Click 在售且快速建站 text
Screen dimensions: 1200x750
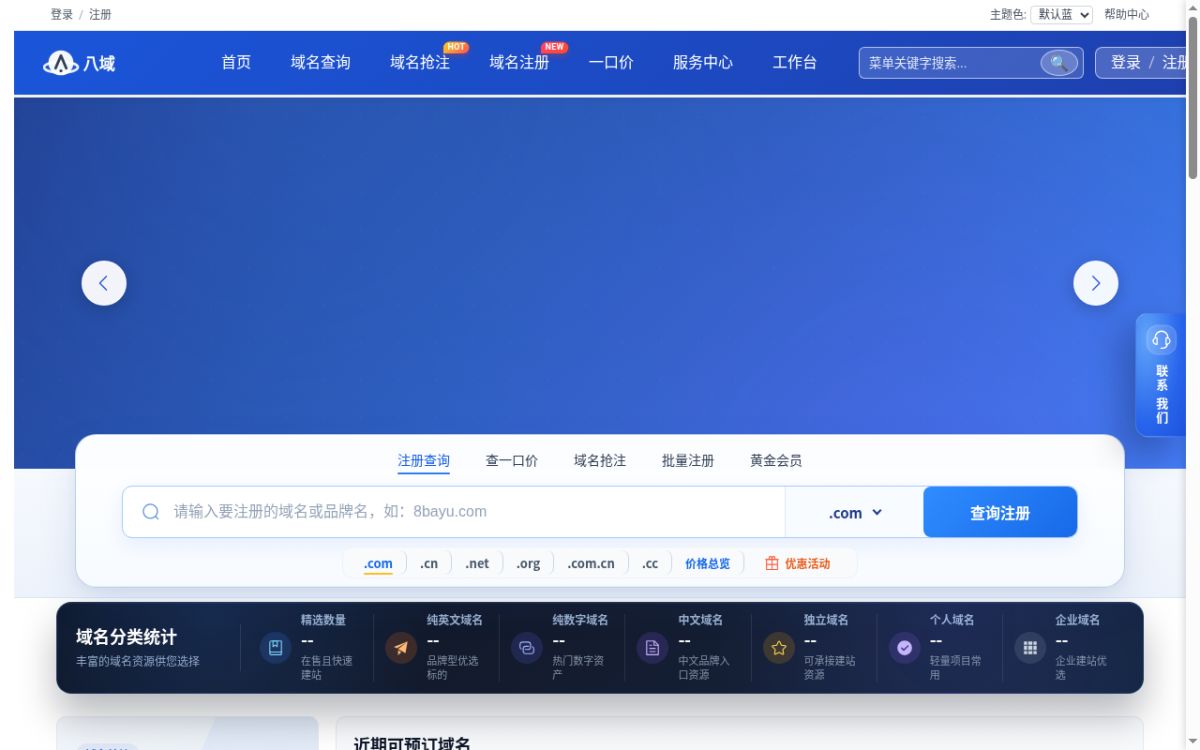[x=327, y=668]
